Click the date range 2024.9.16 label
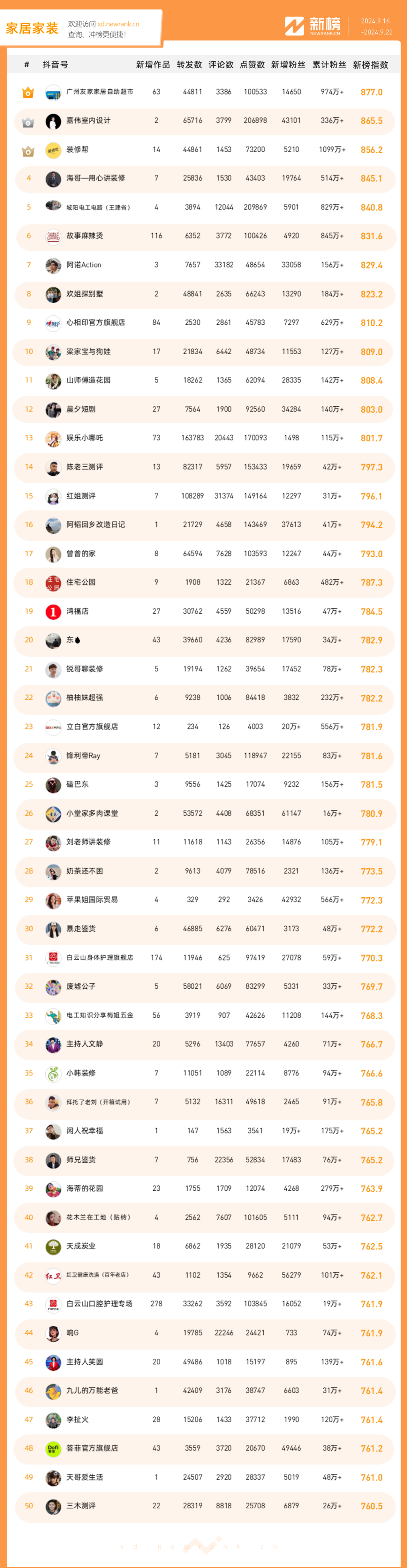The width and height of the screenshot is (407, 1568). (x=375, y=21)
